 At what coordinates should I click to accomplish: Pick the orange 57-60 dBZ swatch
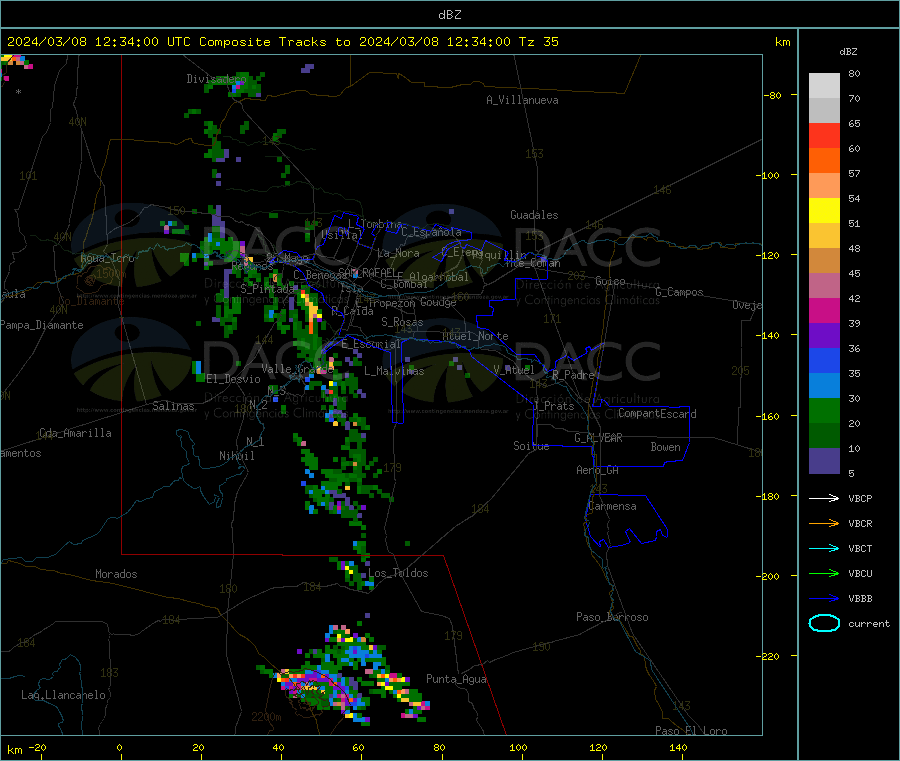(824, 161)
